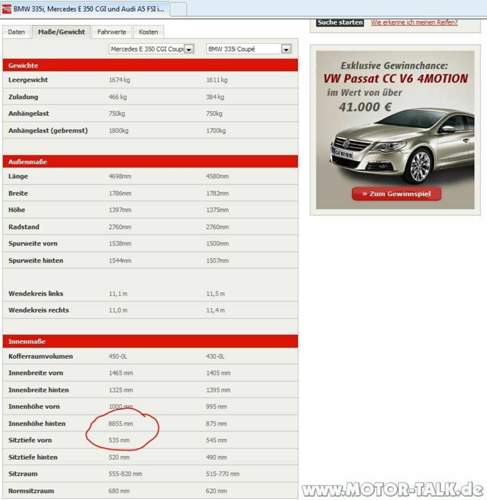This screenshot has width=487, height=500.
Task: Click the Spurweite vorn label
Action: [x=33, y=244]
